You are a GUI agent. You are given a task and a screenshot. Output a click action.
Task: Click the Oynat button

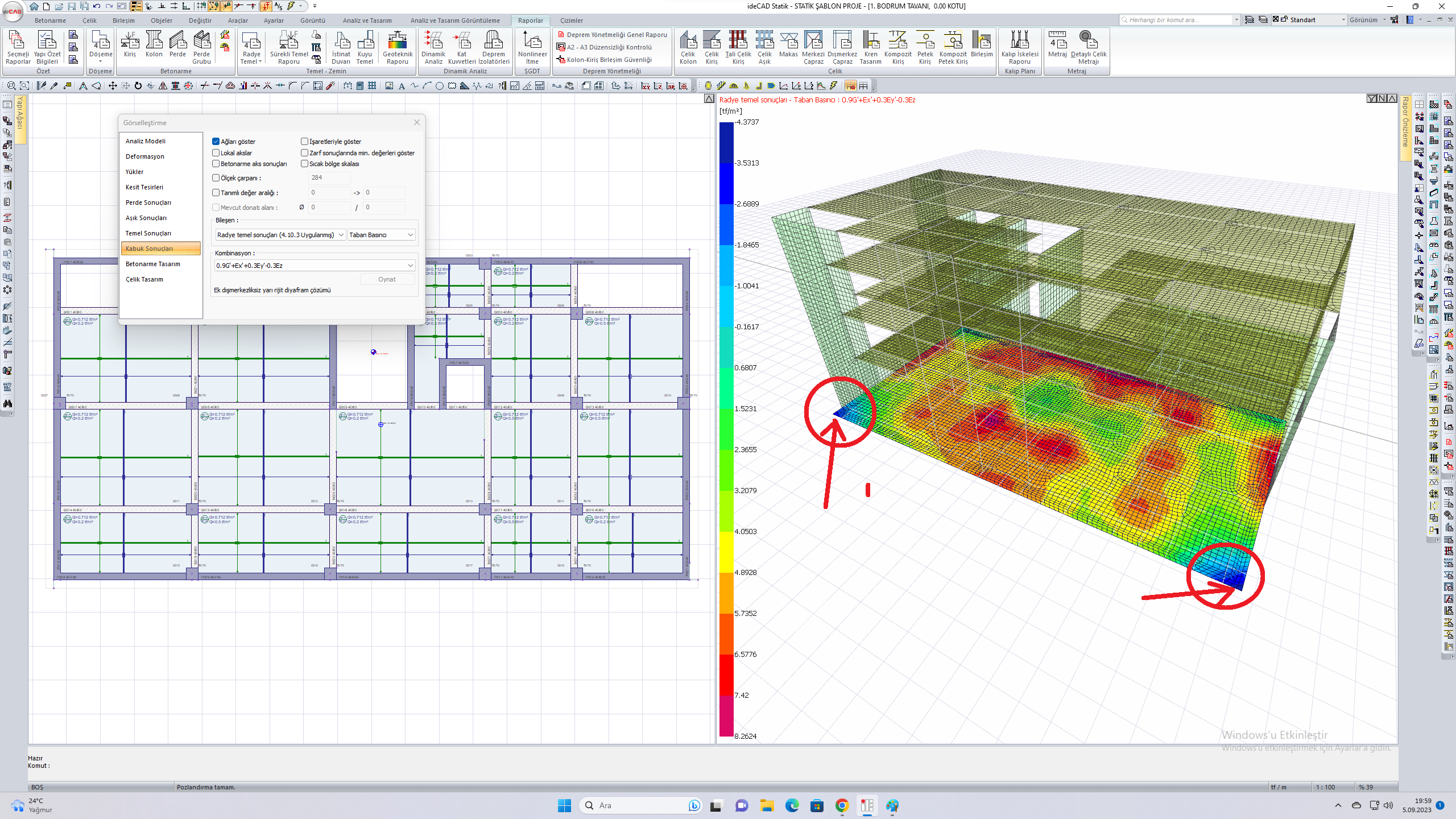[387, 279]
